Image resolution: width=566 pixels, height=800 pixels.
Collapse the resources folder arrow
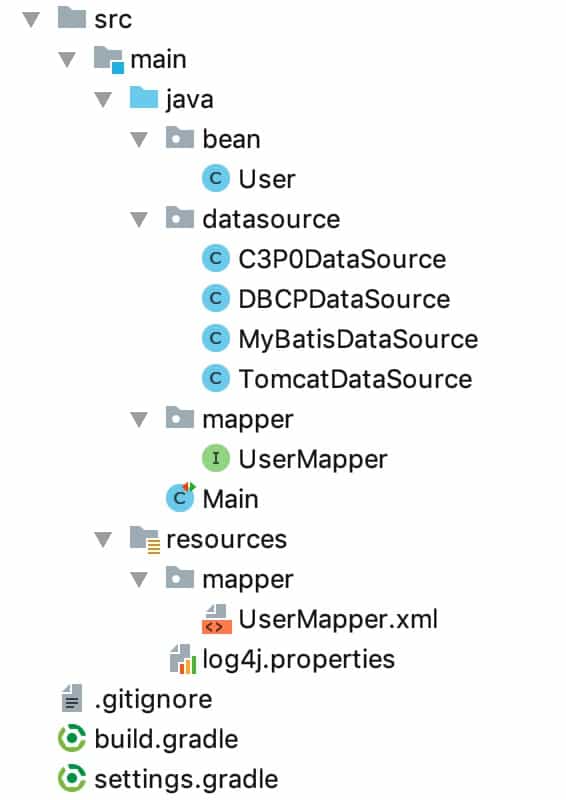pos(103,540)
